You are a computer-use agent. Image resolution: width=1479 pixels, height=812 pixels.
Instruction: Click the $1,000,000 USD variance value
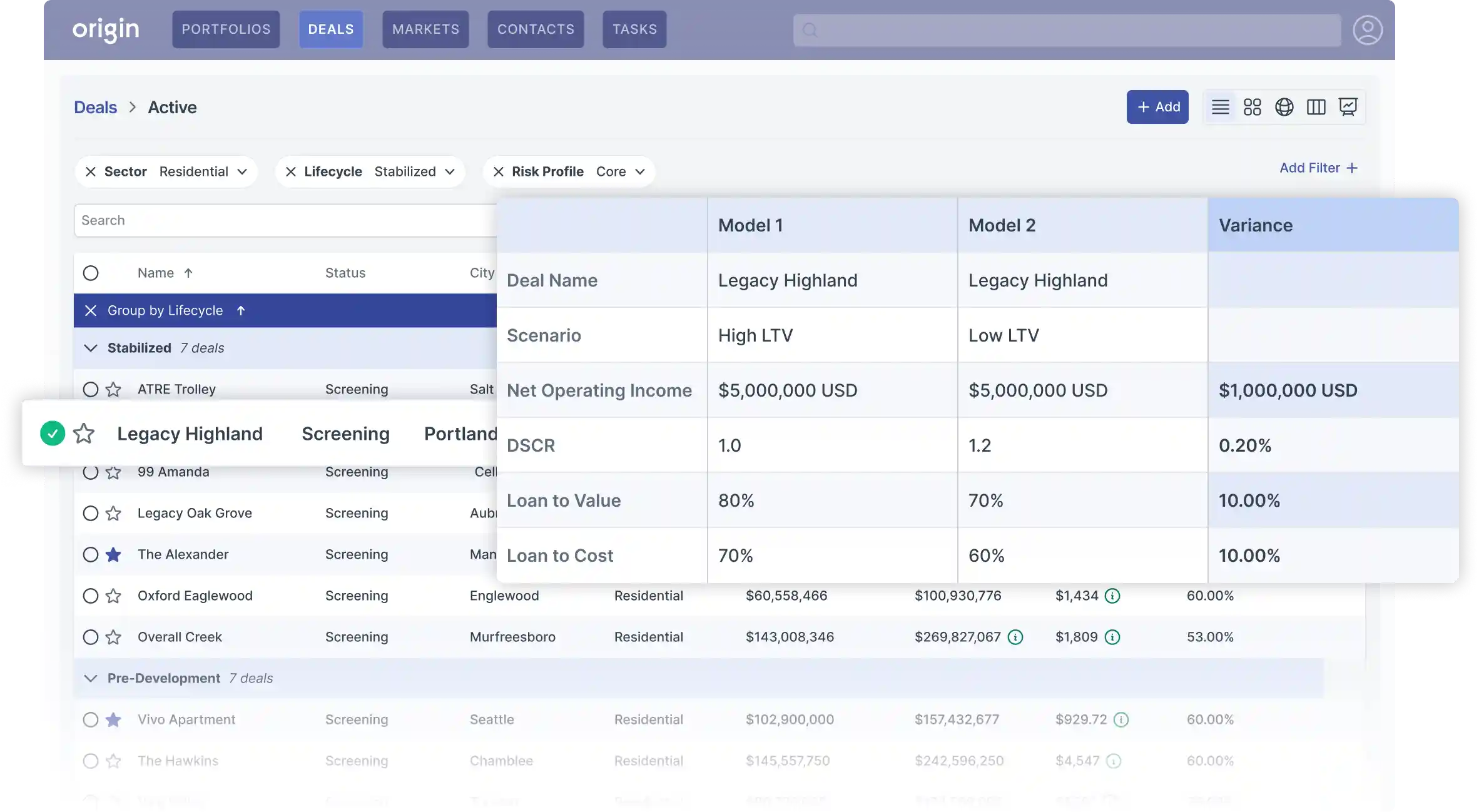pos(1288,390)
